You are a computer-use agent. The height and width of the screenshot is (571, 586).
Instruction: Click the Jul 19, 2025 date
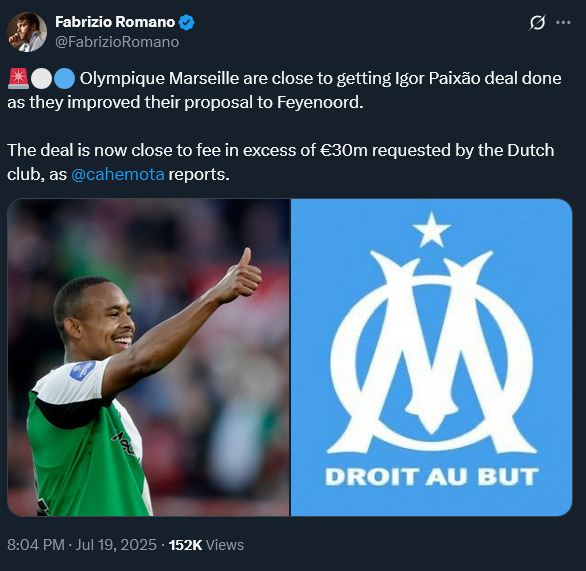pos(116,545)
